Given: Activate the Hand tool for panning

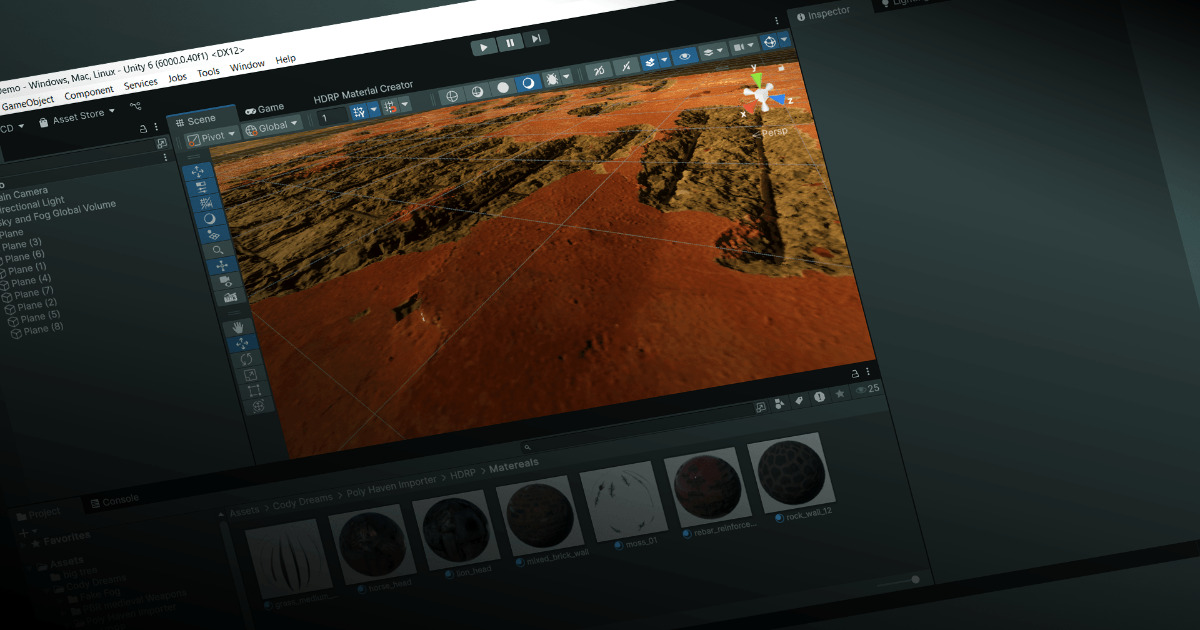Looking at the screenshot, I should [x=239, y=325].
